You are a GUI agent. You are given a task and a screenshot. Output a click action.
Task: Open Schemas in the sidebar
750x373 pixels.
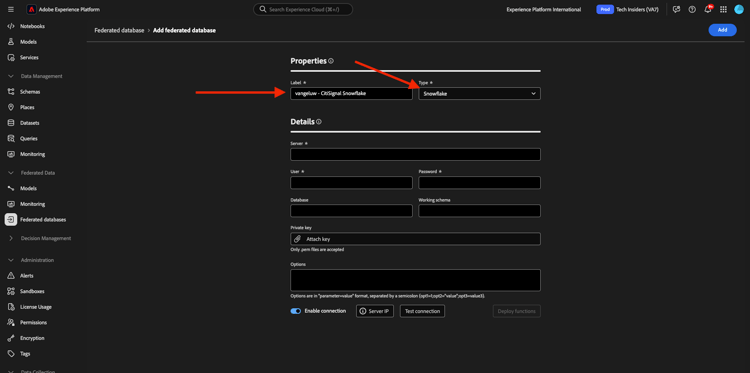(x=30, y=92)
